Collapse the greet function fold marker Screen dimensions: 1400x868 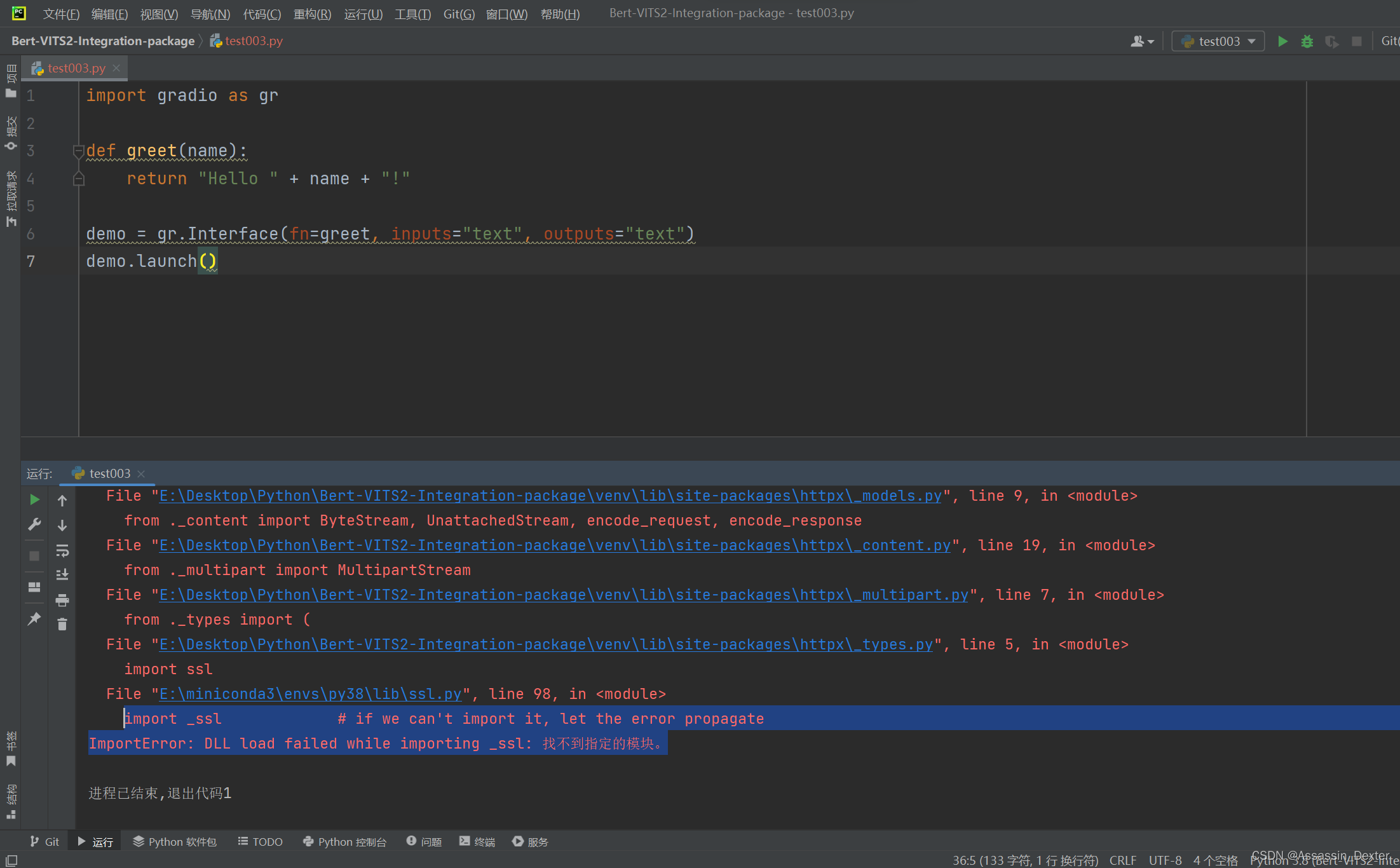click(79, 151)
